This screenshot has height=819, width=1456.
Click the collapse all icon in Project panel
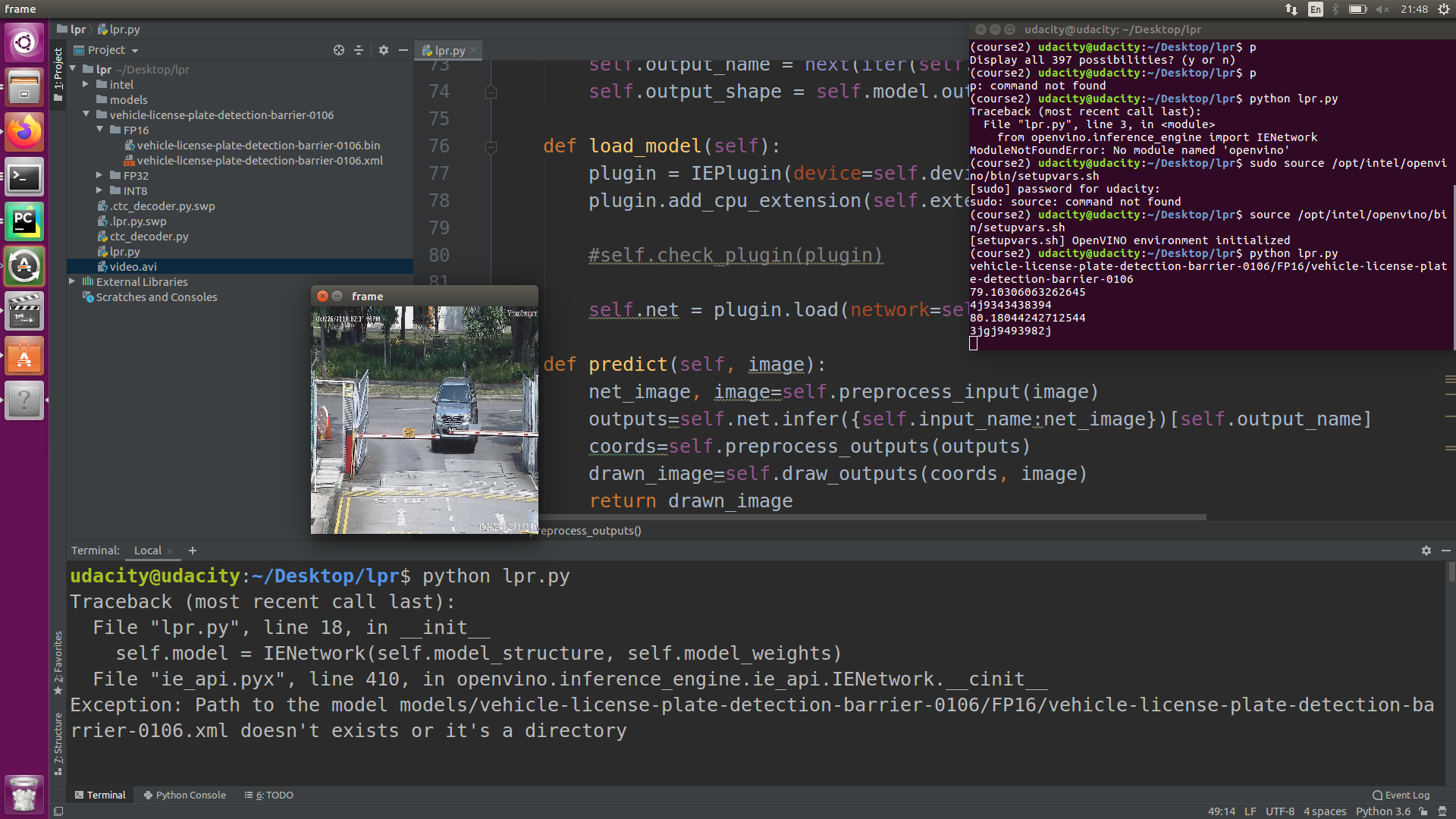pyautogui.click(x=359, y=50)
